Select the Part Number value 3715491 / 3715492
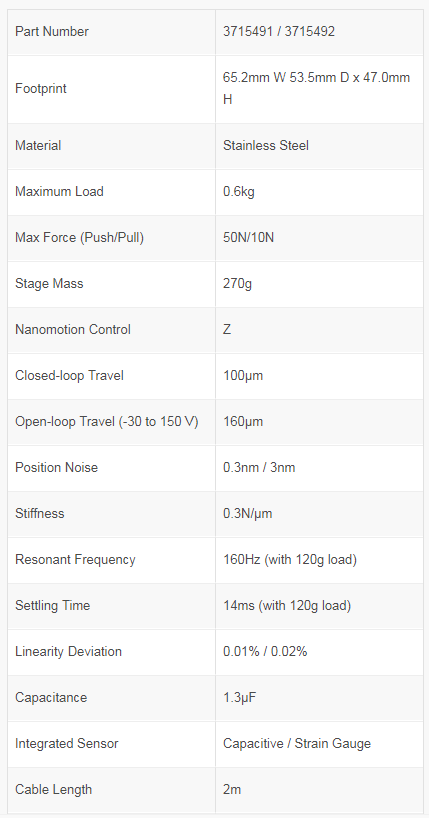This screenshot has height=818, width=429. [x=279, y=32]
